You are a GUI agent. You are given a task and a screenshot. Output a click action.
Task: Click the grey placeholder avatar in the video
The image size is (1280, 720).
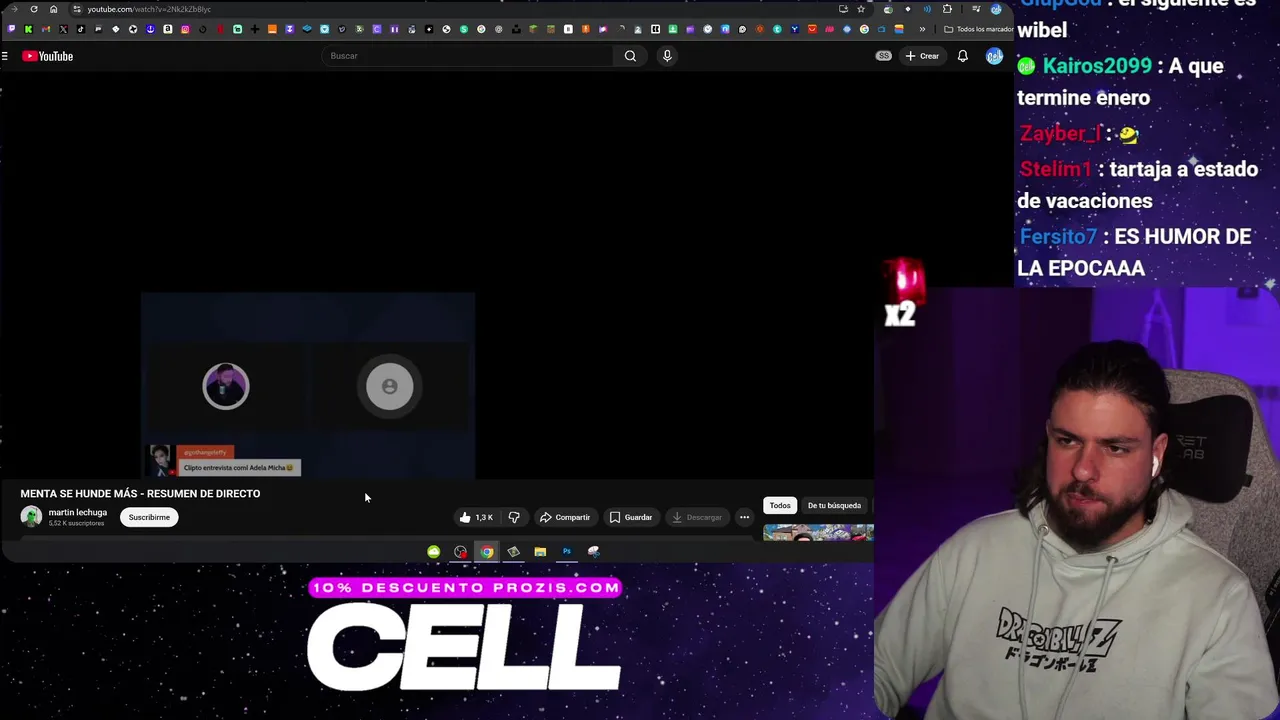pos(390,386)
